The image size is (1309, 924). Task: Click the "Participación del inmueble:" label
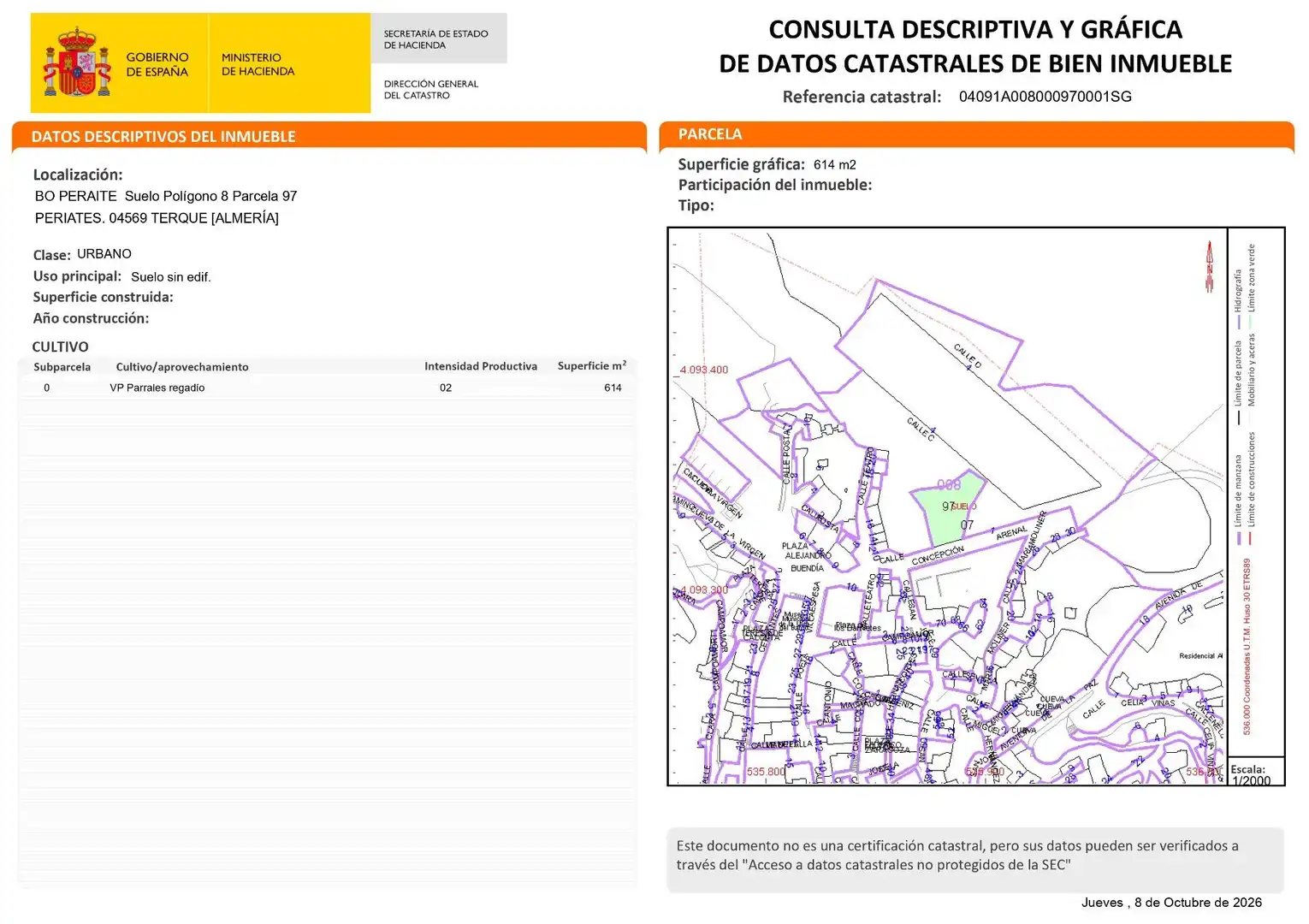pos(775,185)
